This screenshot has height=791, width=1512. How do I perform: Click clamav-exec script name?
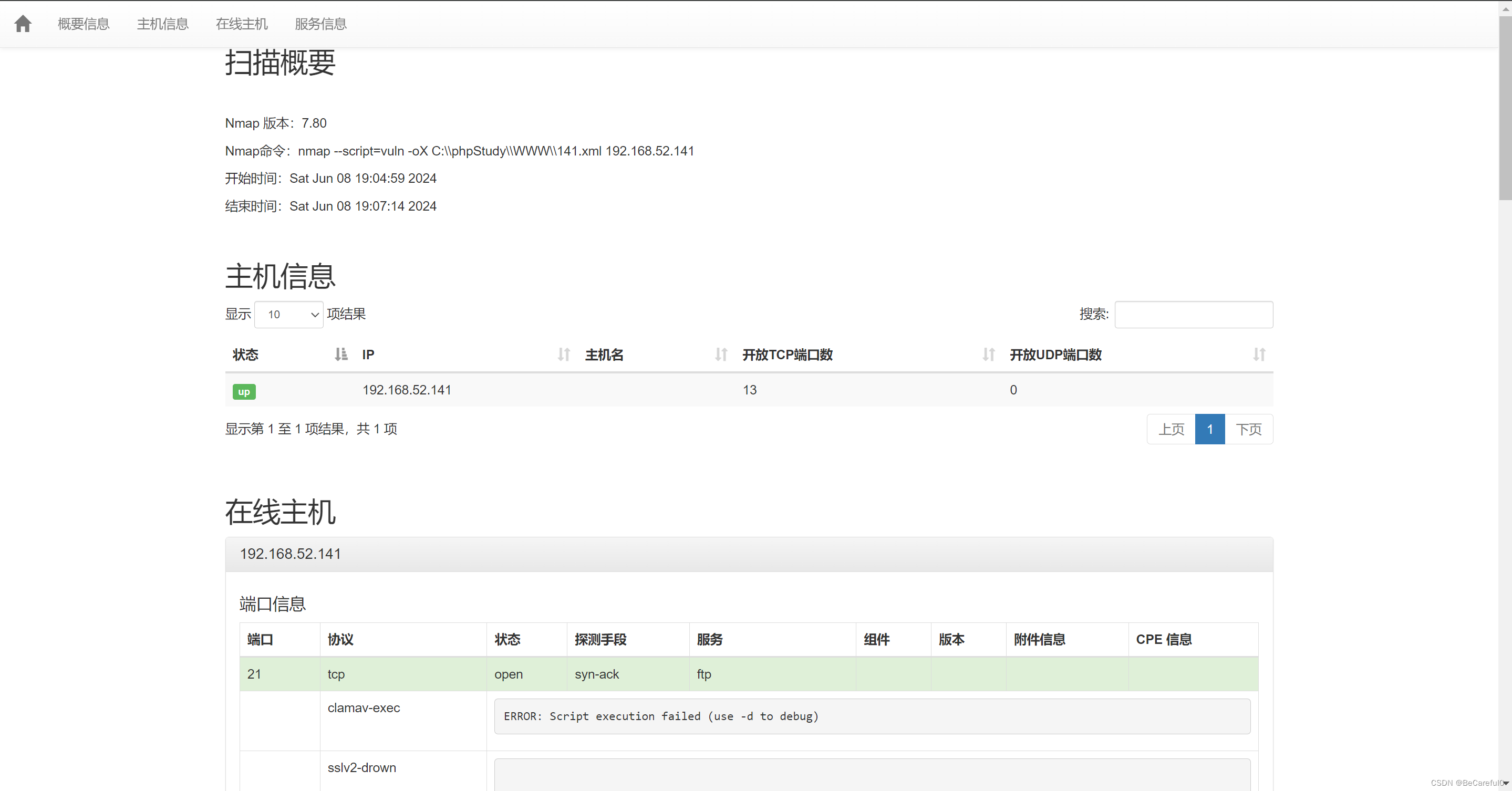pos(364,707)
